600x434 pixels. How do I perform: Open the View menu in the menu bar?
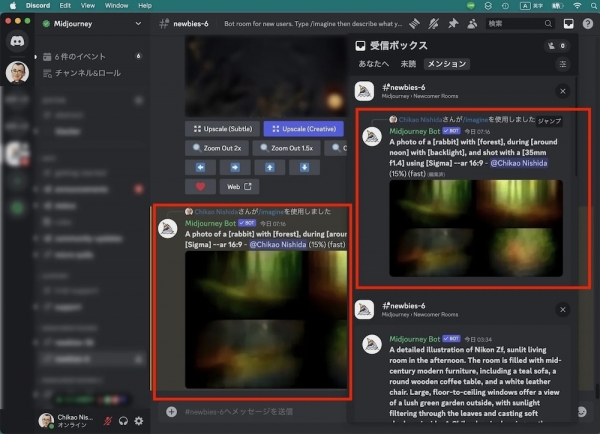tap(88, 5)
